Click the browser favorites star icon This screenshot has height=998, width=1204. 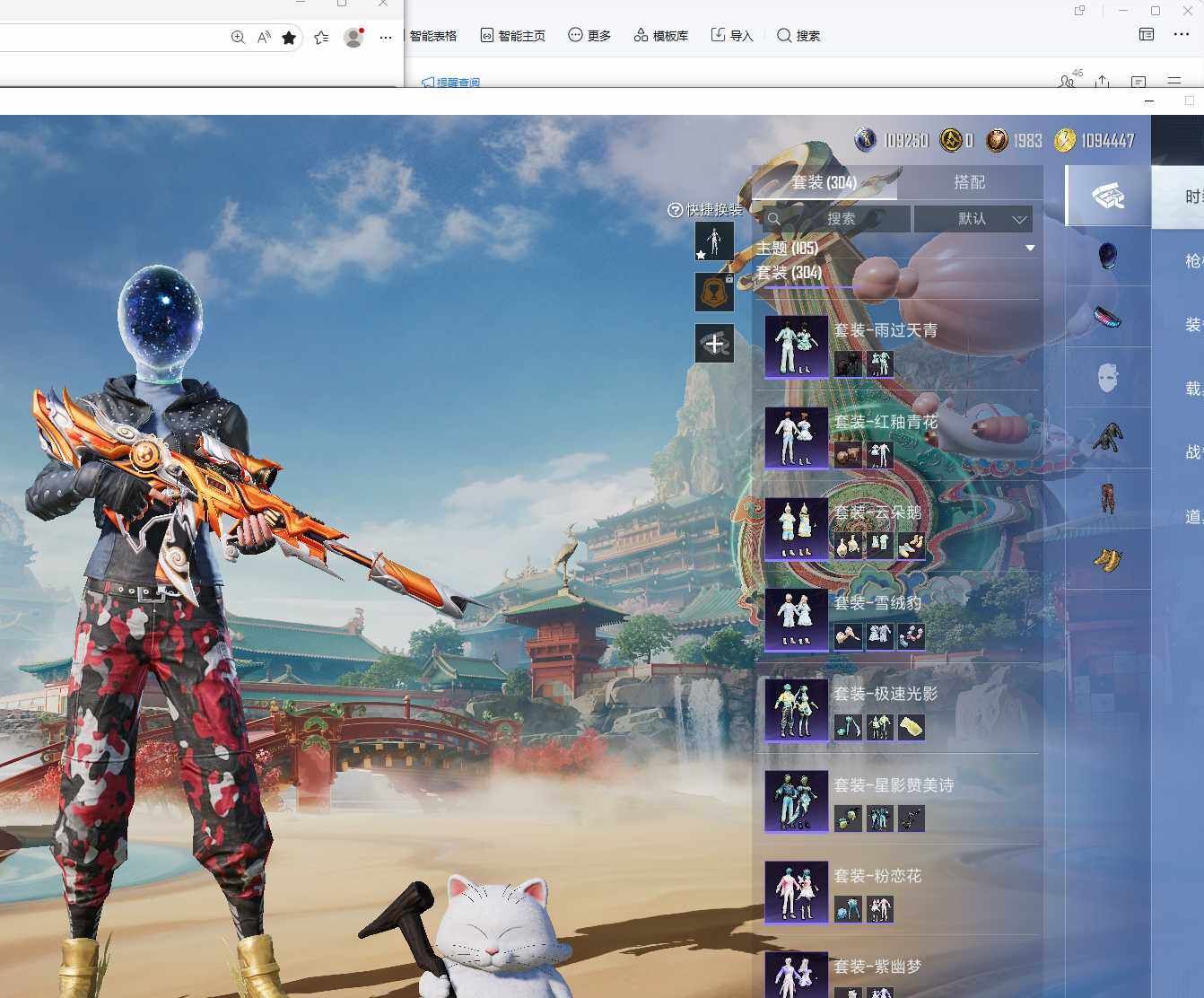tap(289, 38)
